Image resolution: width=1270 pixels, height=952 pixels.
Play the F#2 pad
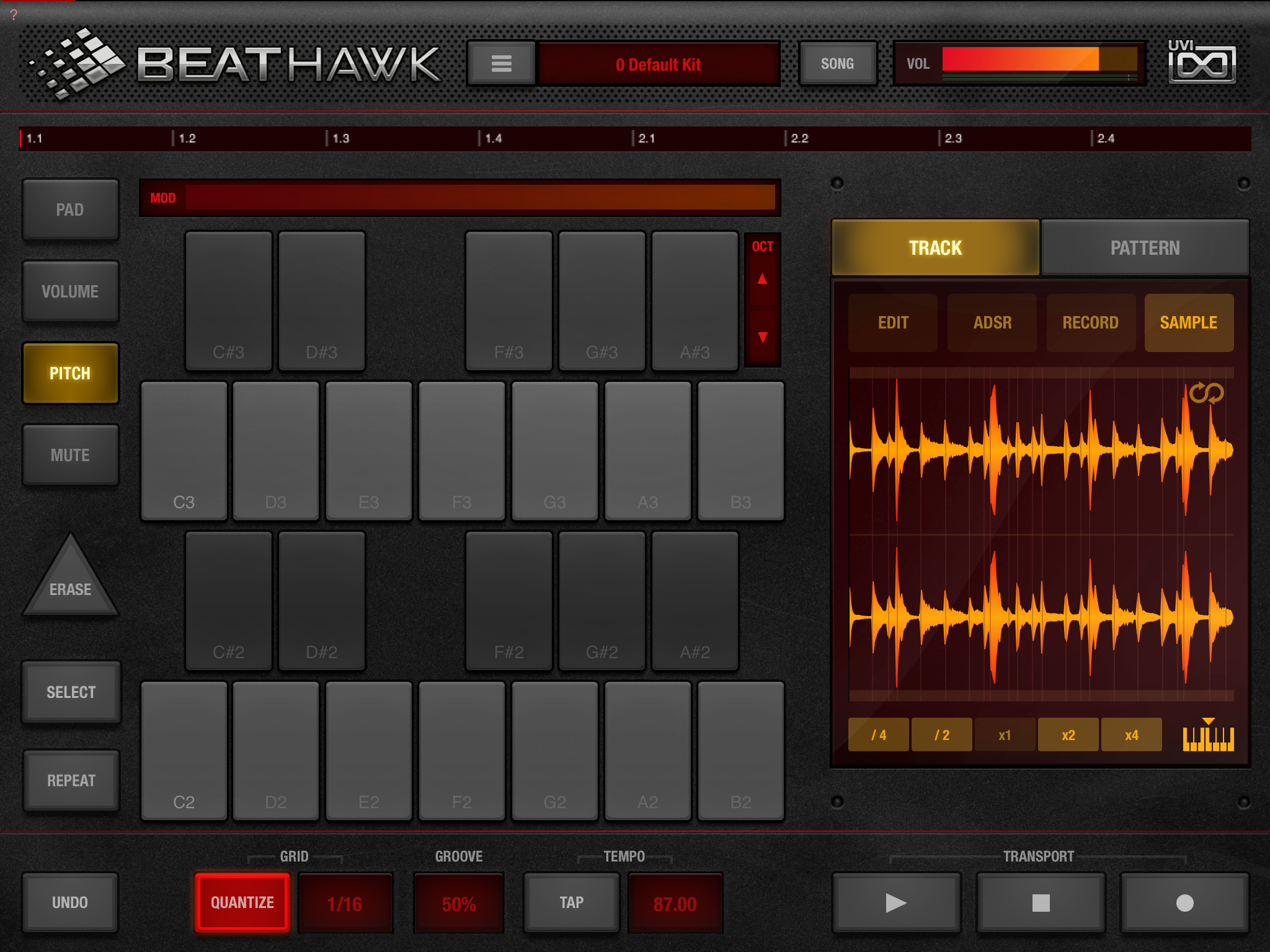pos(509,601)
